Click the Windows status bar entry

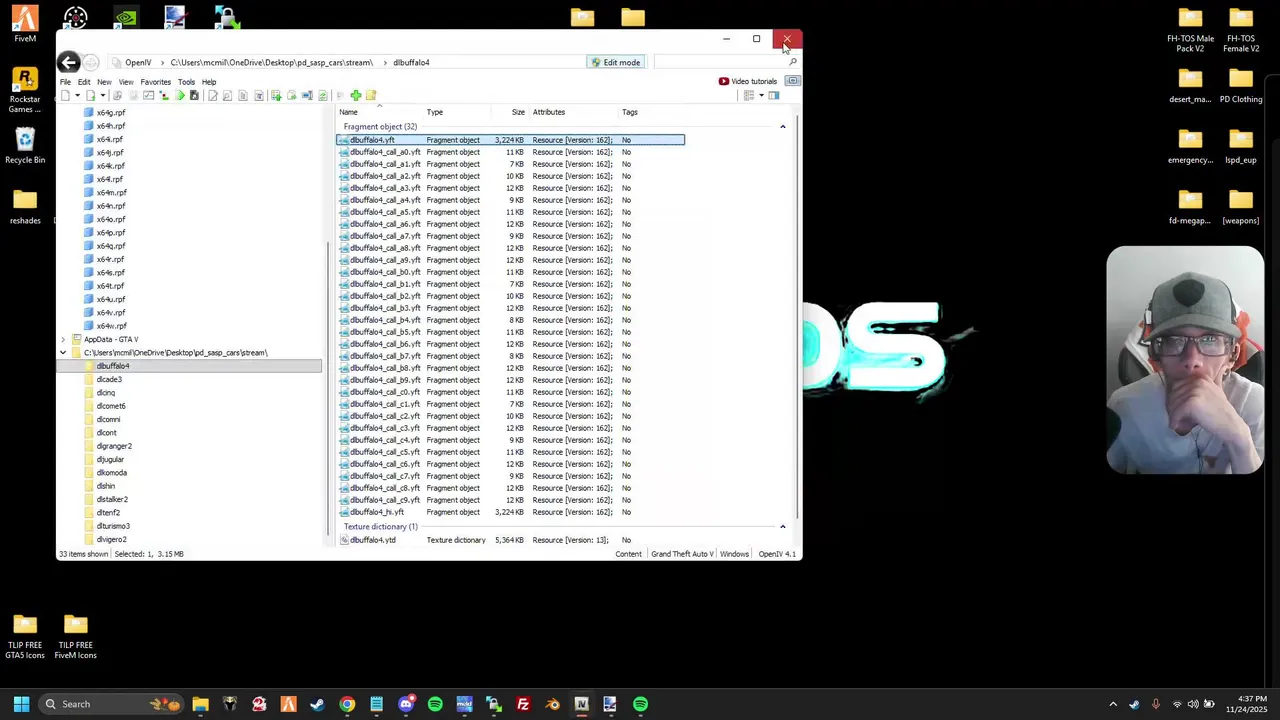coord(734,554)
